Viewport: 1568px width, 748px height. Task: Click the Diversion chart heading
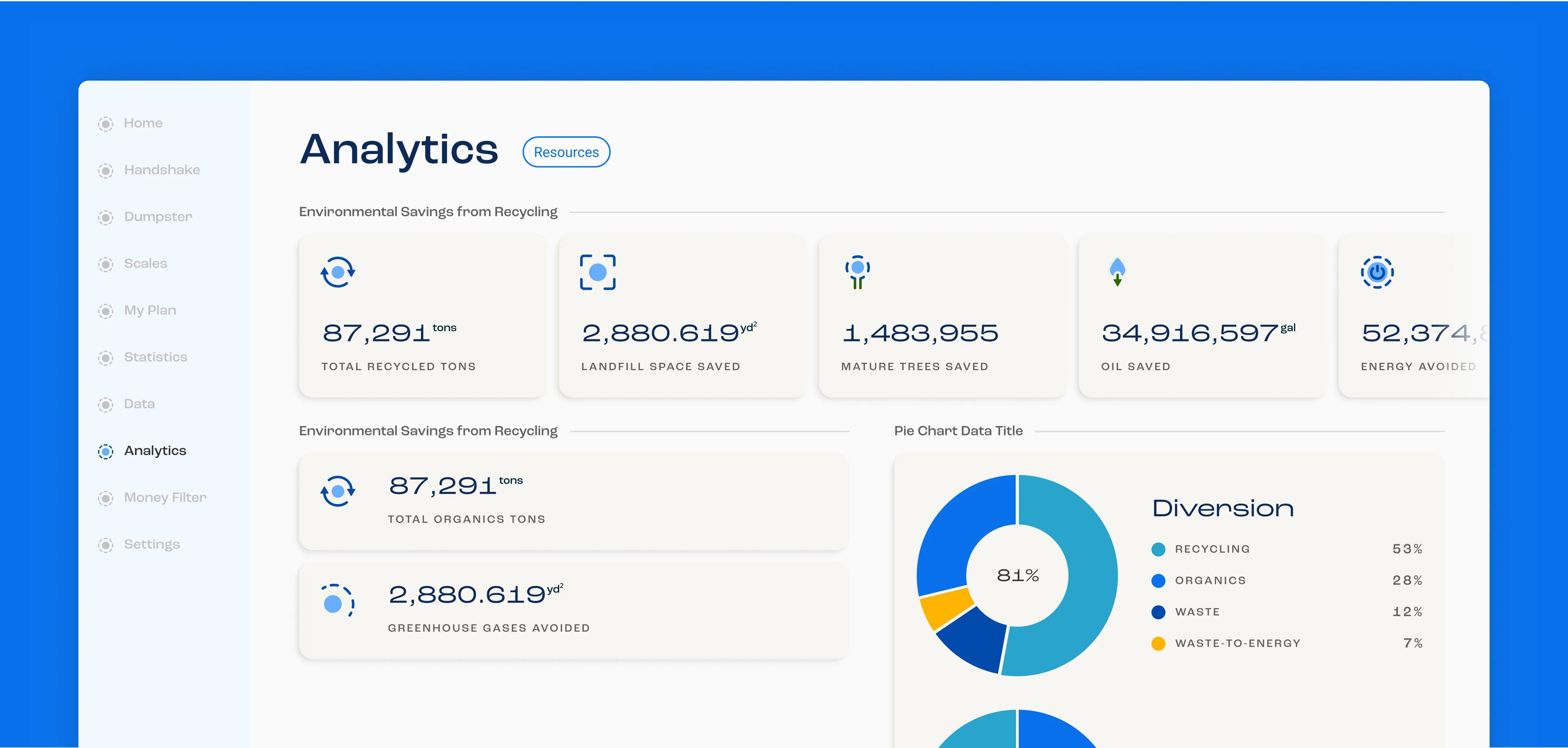1223,509
